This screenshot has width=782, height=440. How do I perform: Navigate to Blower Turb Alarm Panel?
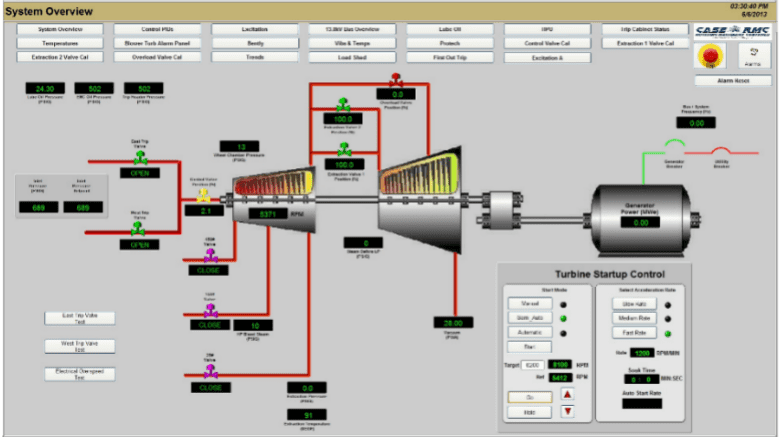coord(157,44)
